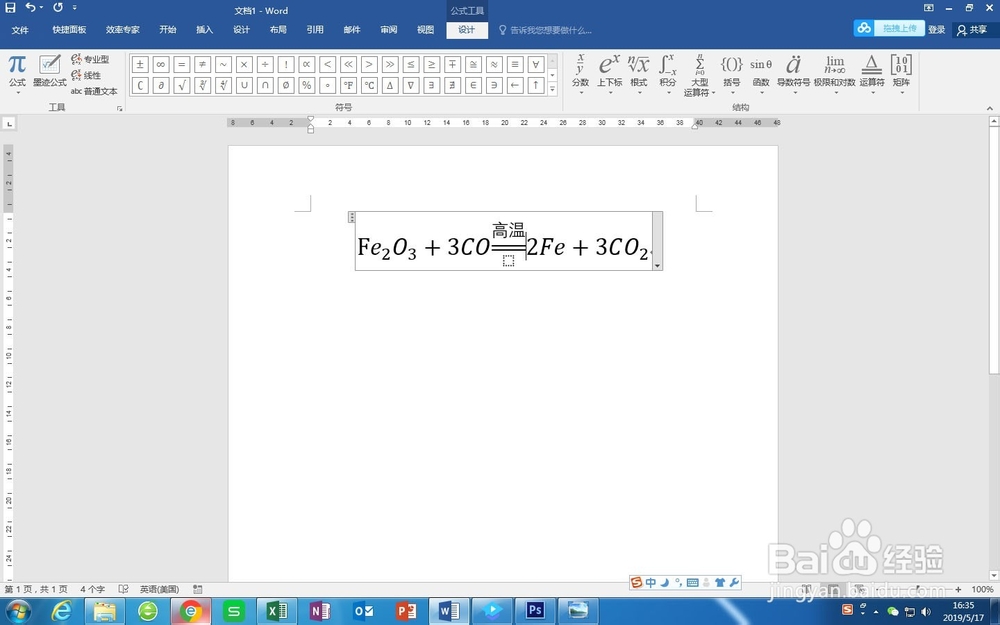Viewport: 1000px width, 625px height.
Task: Open equation options arrow on the equation box
Action: point(658,265)
